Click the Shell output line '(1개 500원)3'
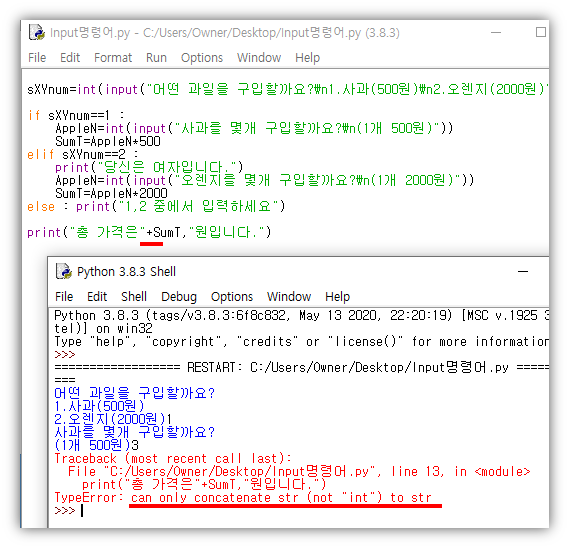 (97, 445)
